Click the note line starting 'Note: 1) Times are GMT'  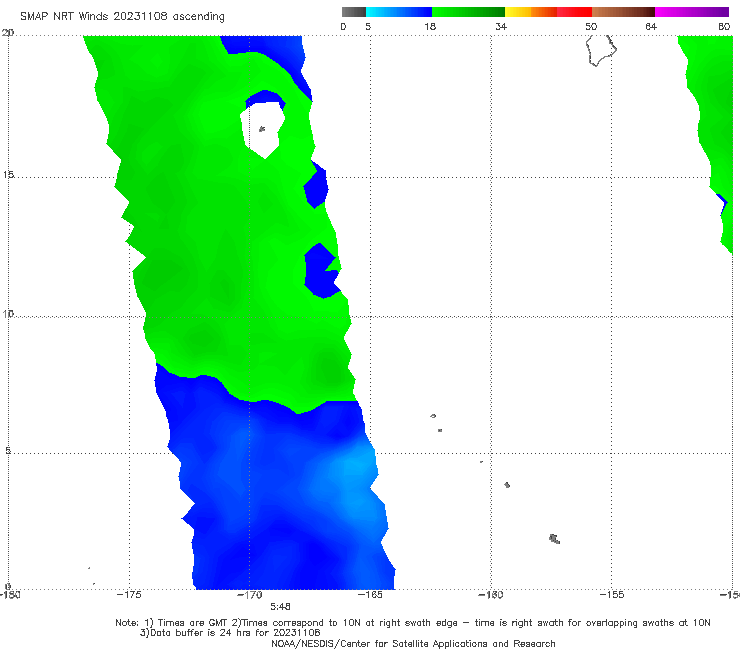[413, 623]
